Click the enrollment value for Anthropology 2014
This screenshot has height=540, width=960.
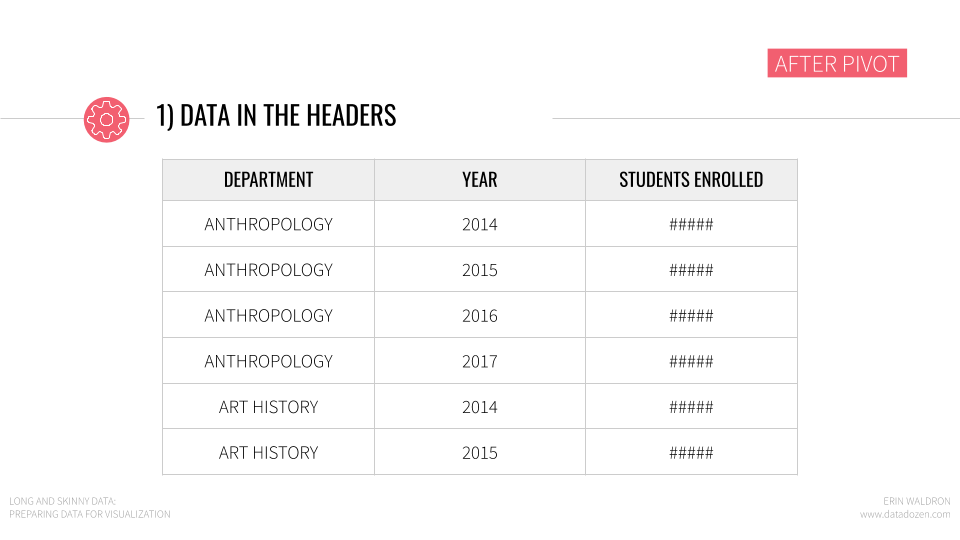coord(691,224)
